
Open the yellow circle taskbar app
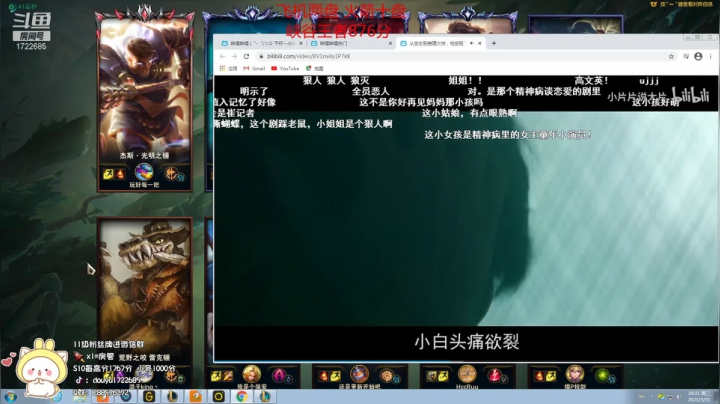click(x=219, y=396)
